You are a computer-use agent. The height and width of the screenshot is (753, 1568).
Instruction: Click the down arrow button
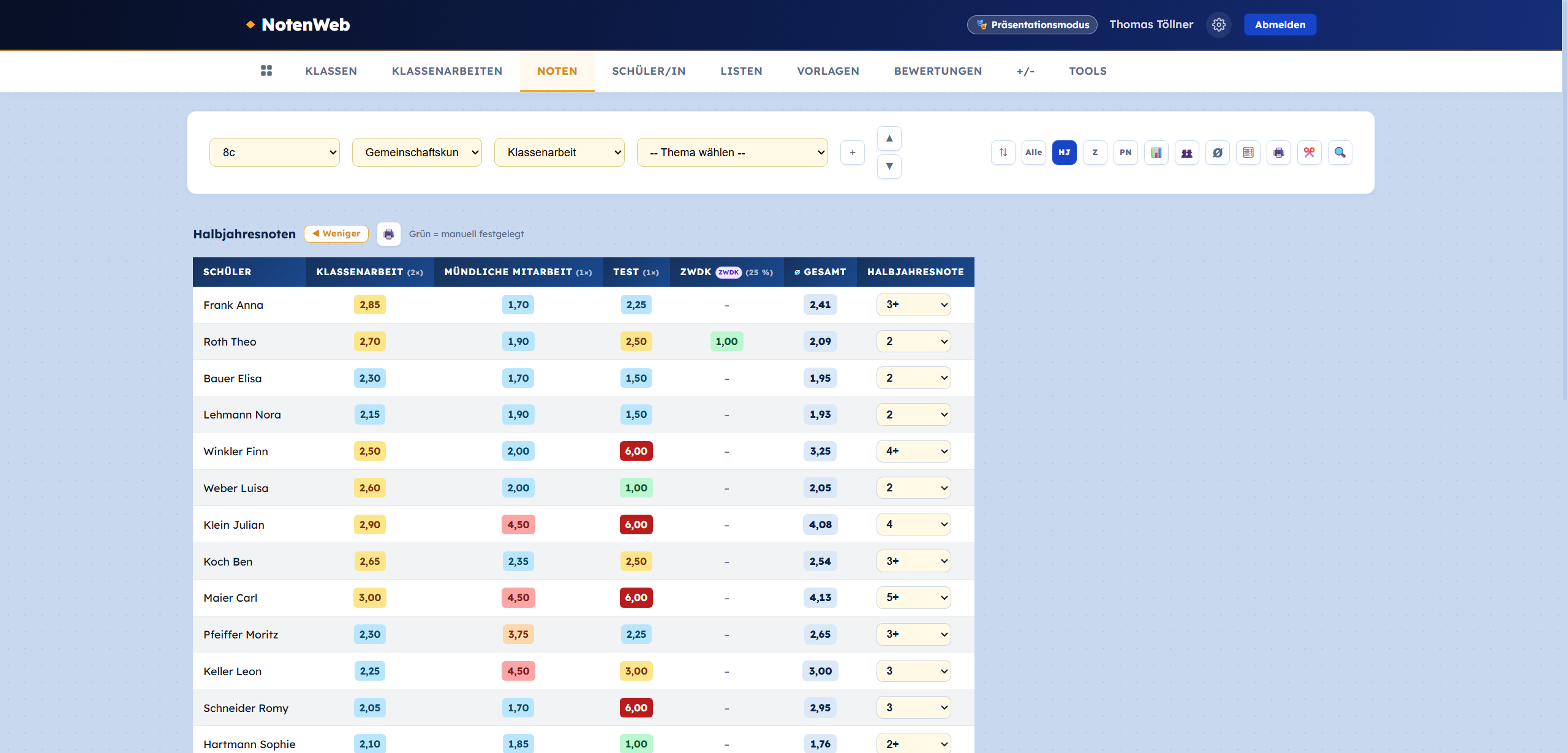click(889, 166)
